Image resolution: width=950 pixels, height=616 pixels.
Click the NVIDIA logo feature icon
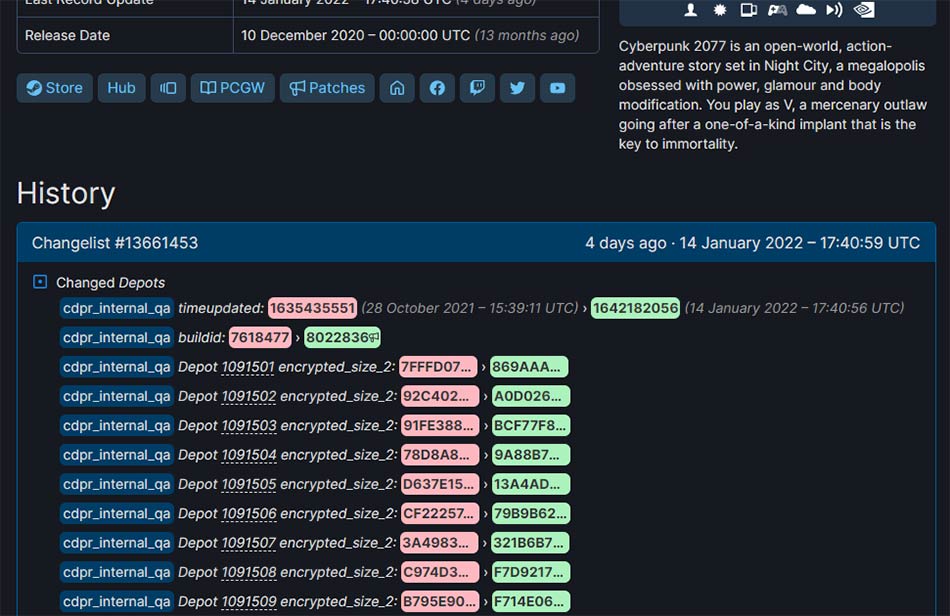point(864,10)
